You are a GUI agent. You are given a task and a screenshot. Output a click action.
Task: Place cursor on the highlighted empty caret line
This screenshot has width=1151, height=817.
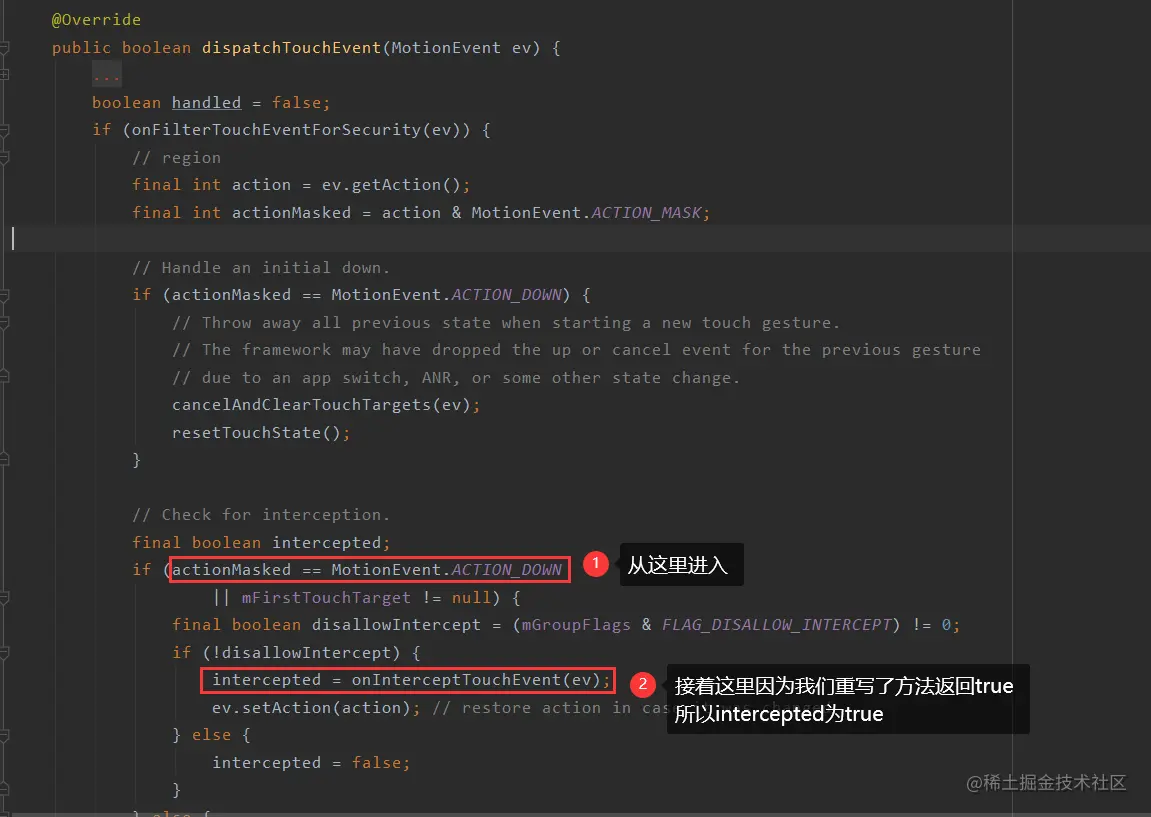point(576,239)
